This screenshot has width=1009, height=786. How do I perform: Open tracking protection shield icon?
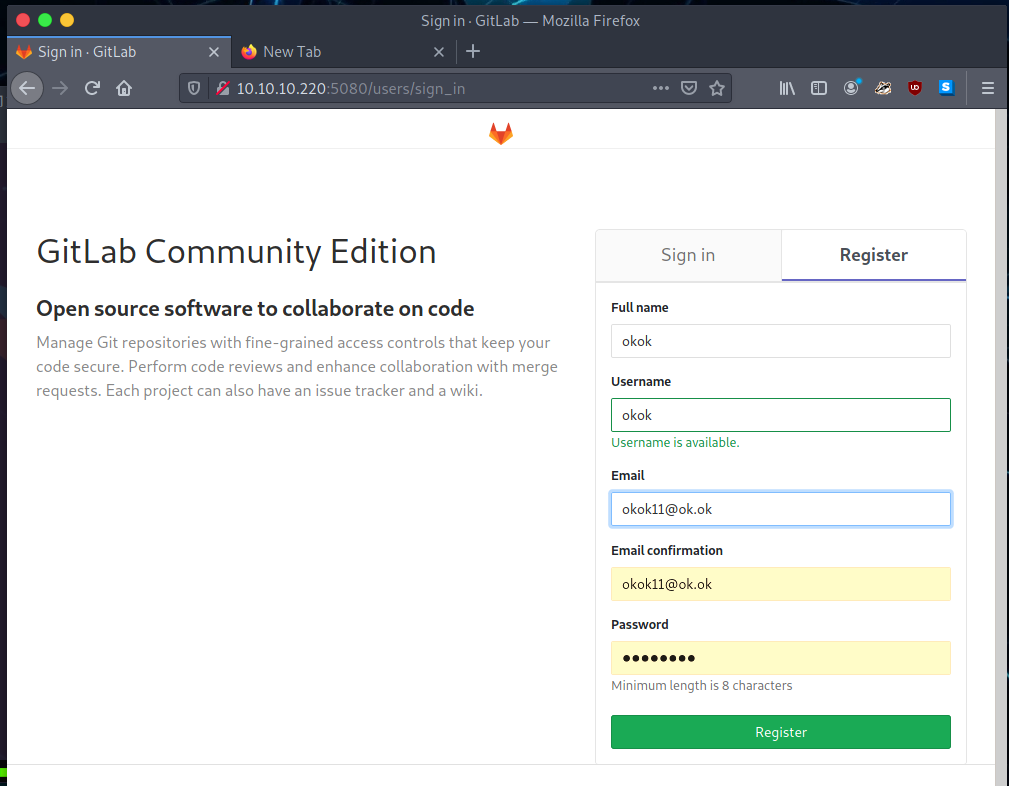(194, 88)
